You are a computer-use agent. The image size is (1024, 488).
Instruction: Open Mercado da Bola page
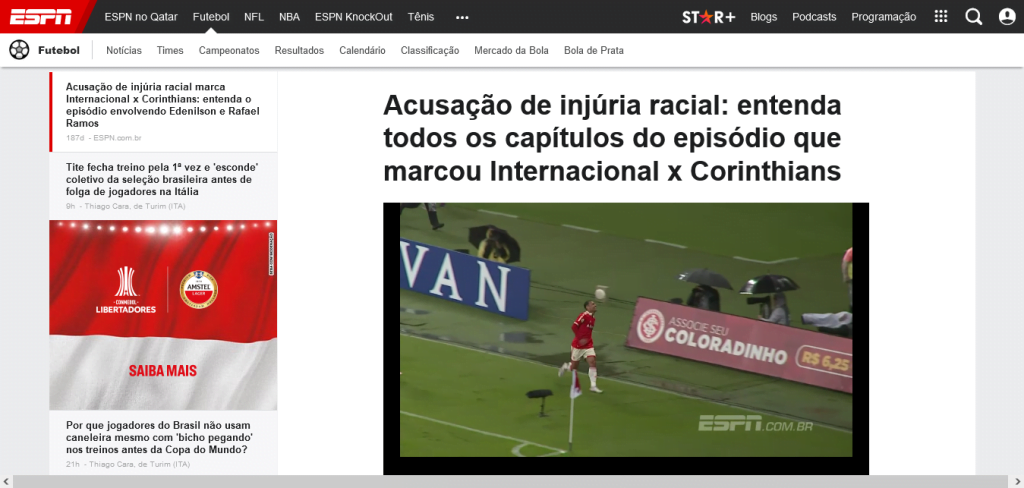coord(511,50)
